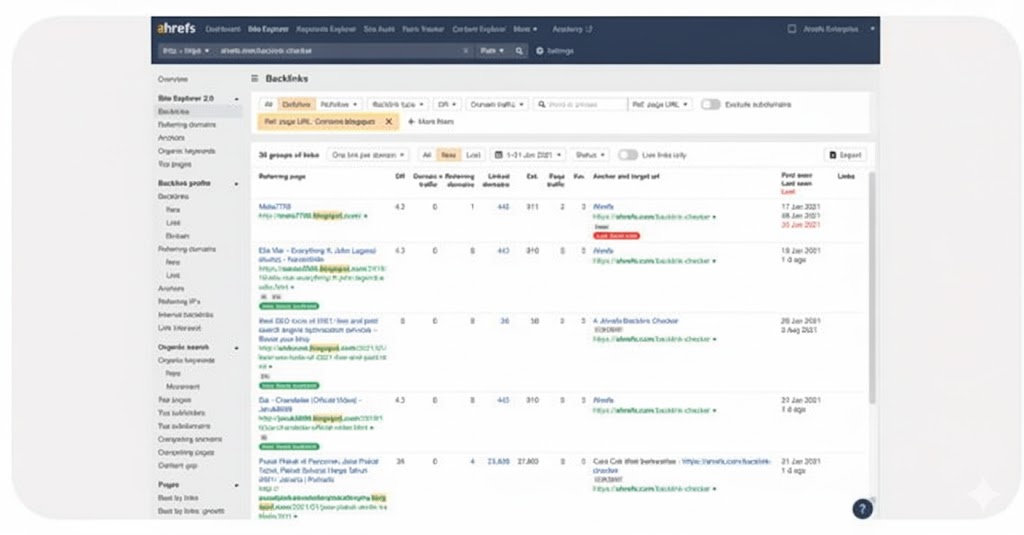1024x535 pixels.
Task: Clear the URL field with the X icon
Action: tap(465, 51)
